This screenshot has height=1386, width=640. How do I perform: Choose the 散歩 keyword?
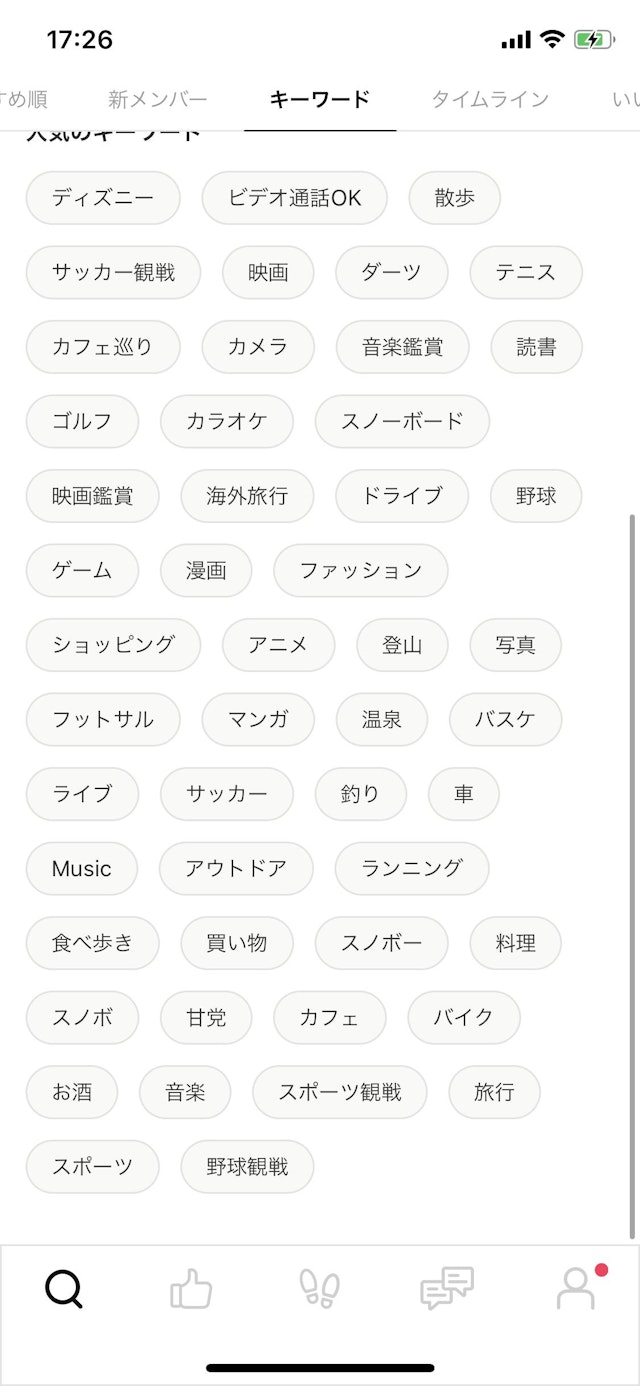454,197
